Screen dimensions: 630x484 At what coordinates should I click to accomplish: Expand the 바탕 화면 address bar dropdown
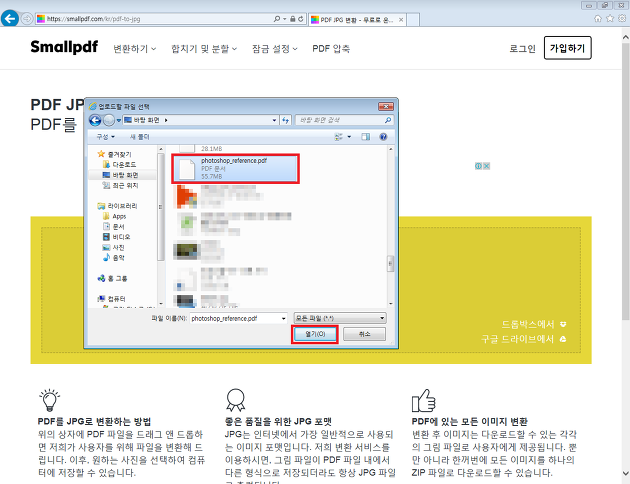coord(274,120)
